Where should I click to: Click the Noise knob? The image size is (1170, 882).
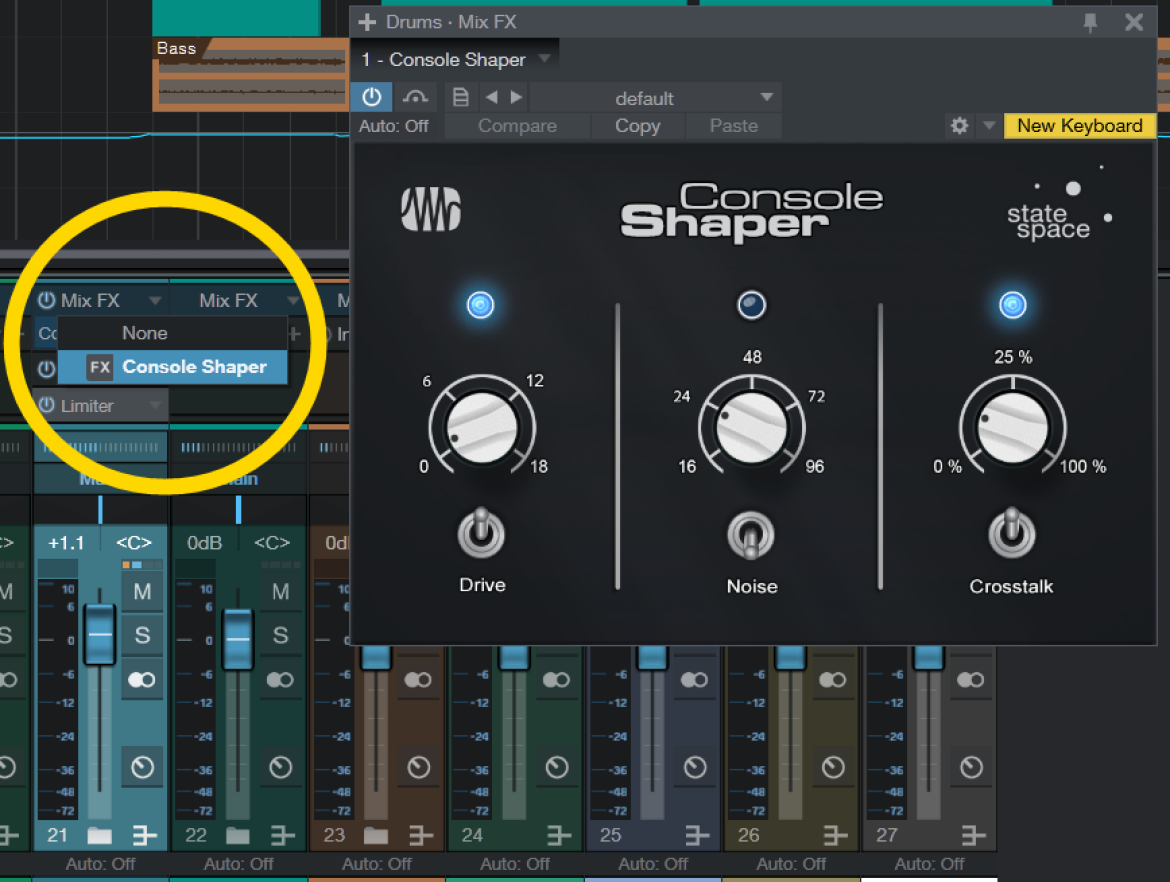[x=751, y=428]
